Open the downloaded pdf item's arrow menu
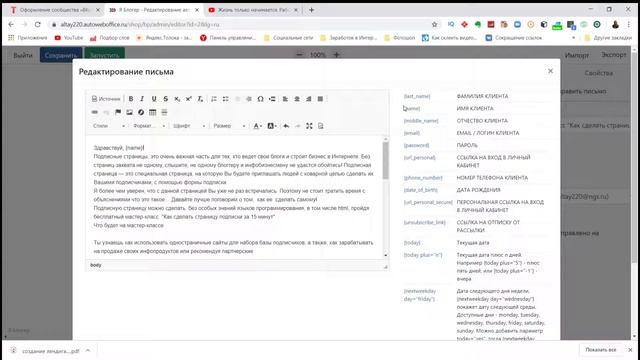Viewport: 640px width, 360px height. 87,351
